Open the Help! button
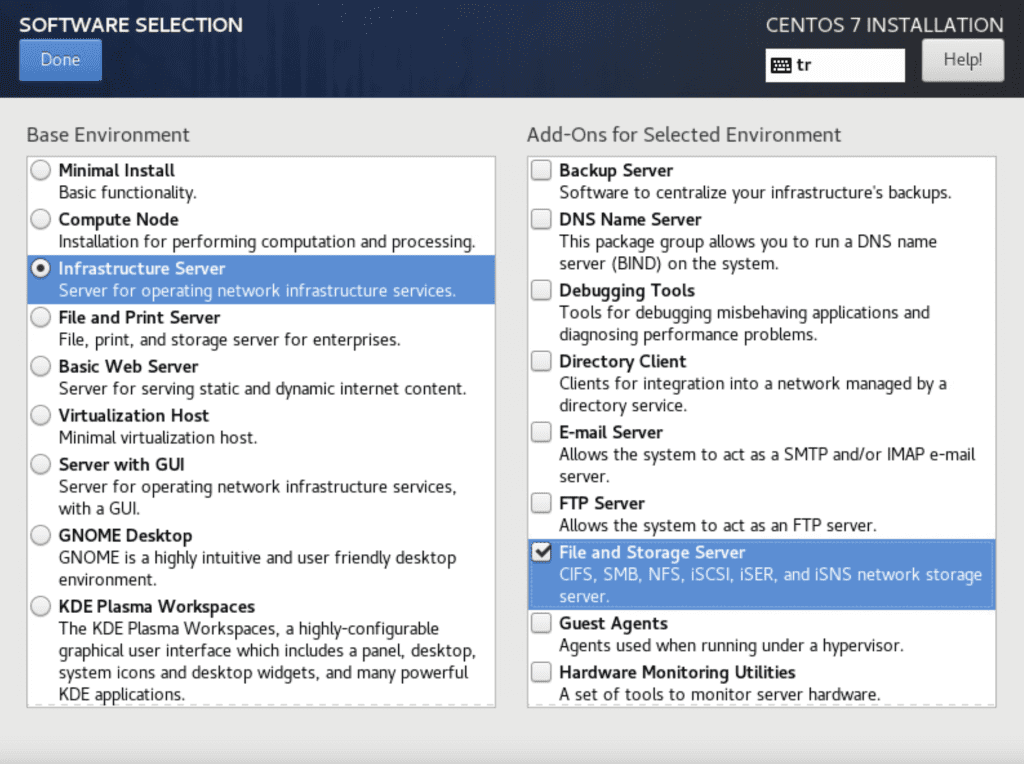The image size is (1024, 764). tap(963, 60)
